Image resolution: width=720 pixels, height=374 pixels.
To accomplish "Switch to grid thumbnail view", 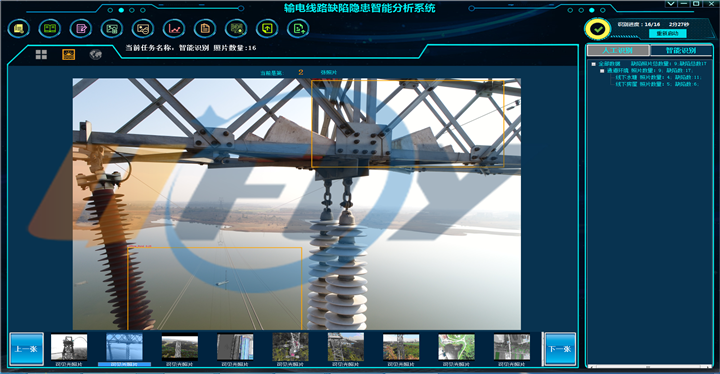I will 41,55.
